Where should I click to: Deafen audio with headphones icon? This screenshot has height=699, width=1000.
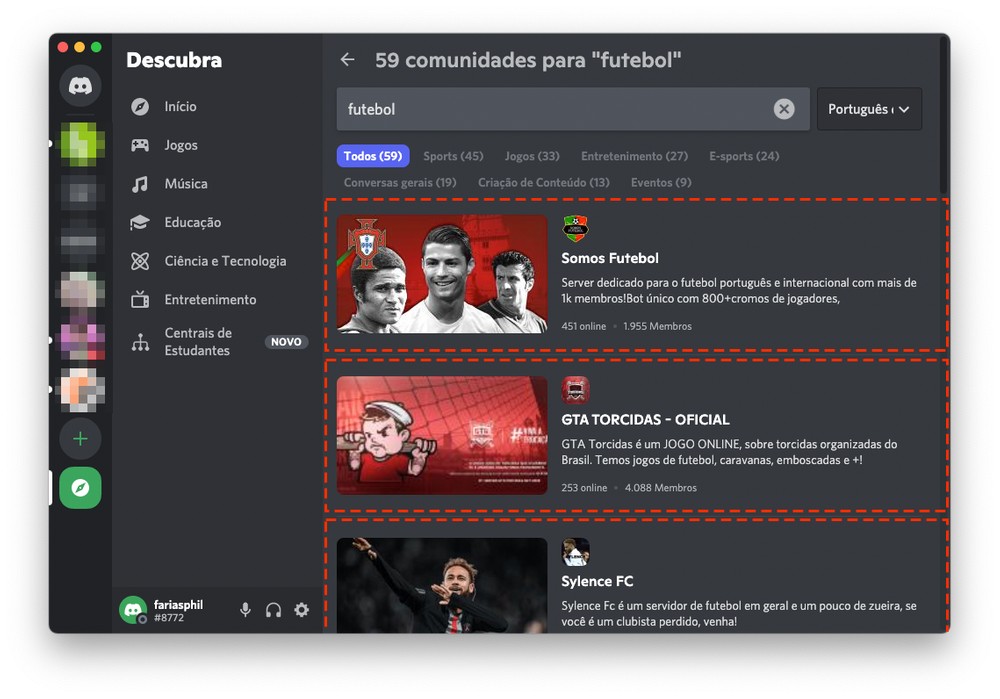click(274, 610)
